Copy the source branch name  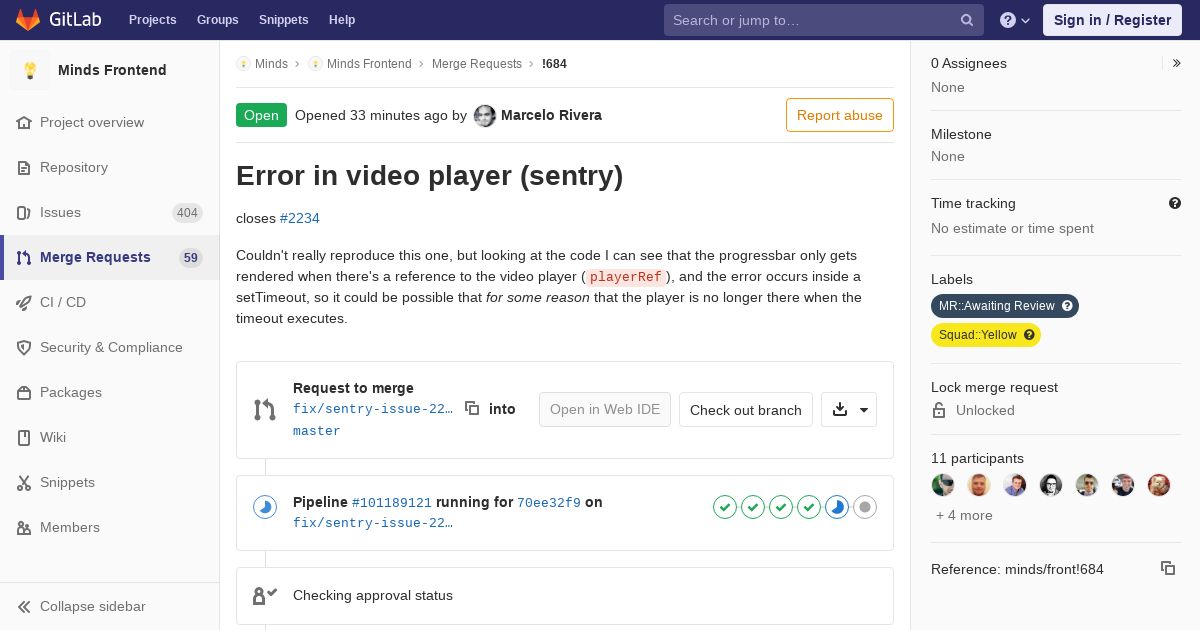tap(472, 408)
